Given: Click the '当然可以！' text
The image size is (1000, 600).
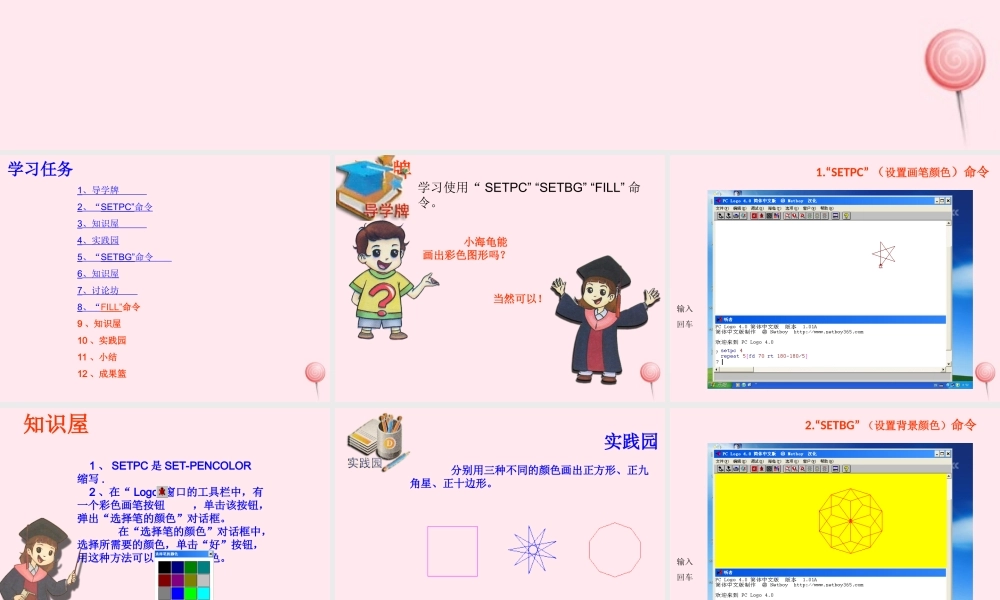Looking at the screenshot, I should [518, 298].
